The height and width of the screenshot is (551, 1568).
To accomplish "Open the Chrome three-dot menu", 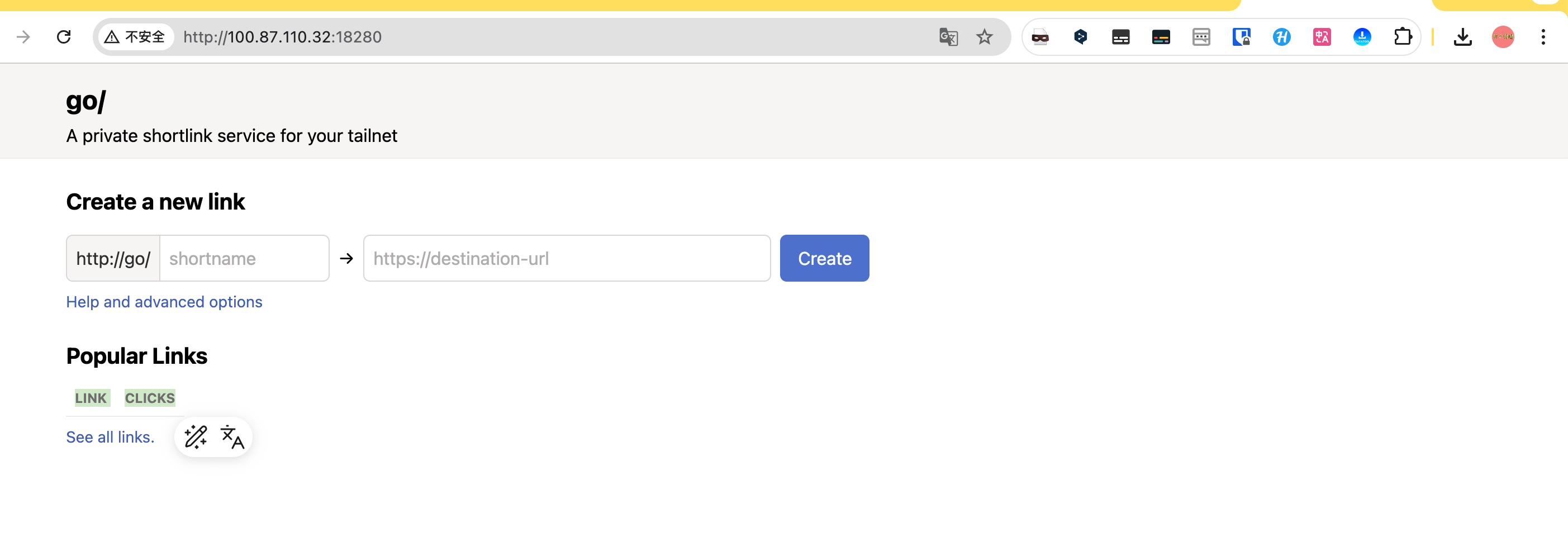I will pyautogui.click(x=1543, y=37).
